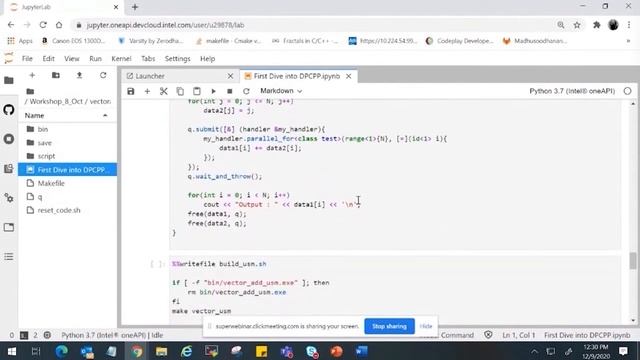Image resolution: width=640 pixels, height=360 pixels.
Task: Open Microsoft Word from the taskbar
Action: (x=361, y=351)
